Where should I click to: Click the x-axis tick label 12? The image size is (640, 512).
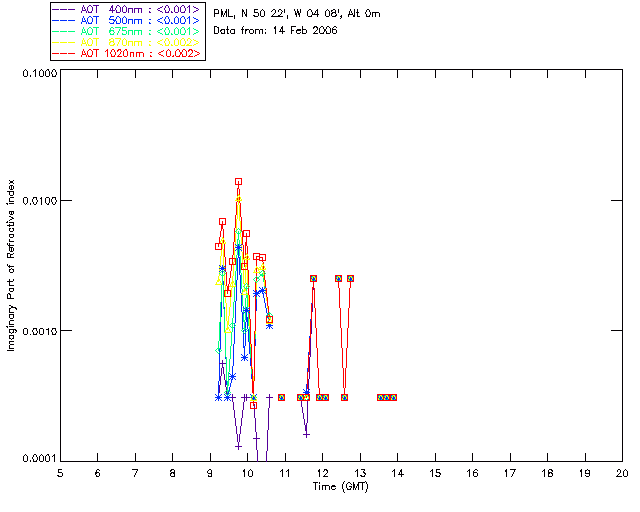(x=322, y=473)
